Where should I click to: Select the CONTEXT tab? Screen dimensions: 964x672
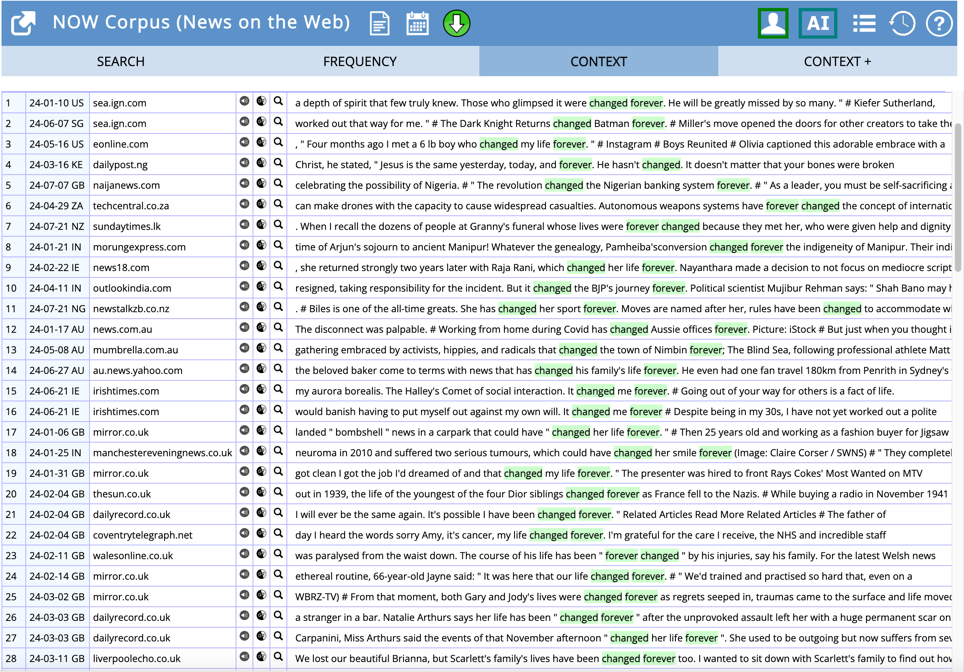[x=598, y=61]
